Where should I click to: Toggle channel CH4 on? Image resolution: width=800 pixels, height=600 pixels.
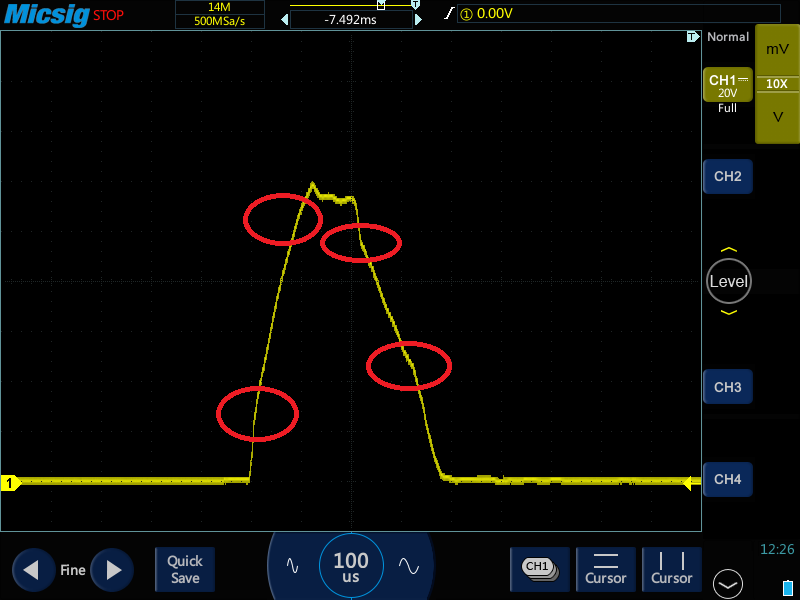[x=727, y=480]
